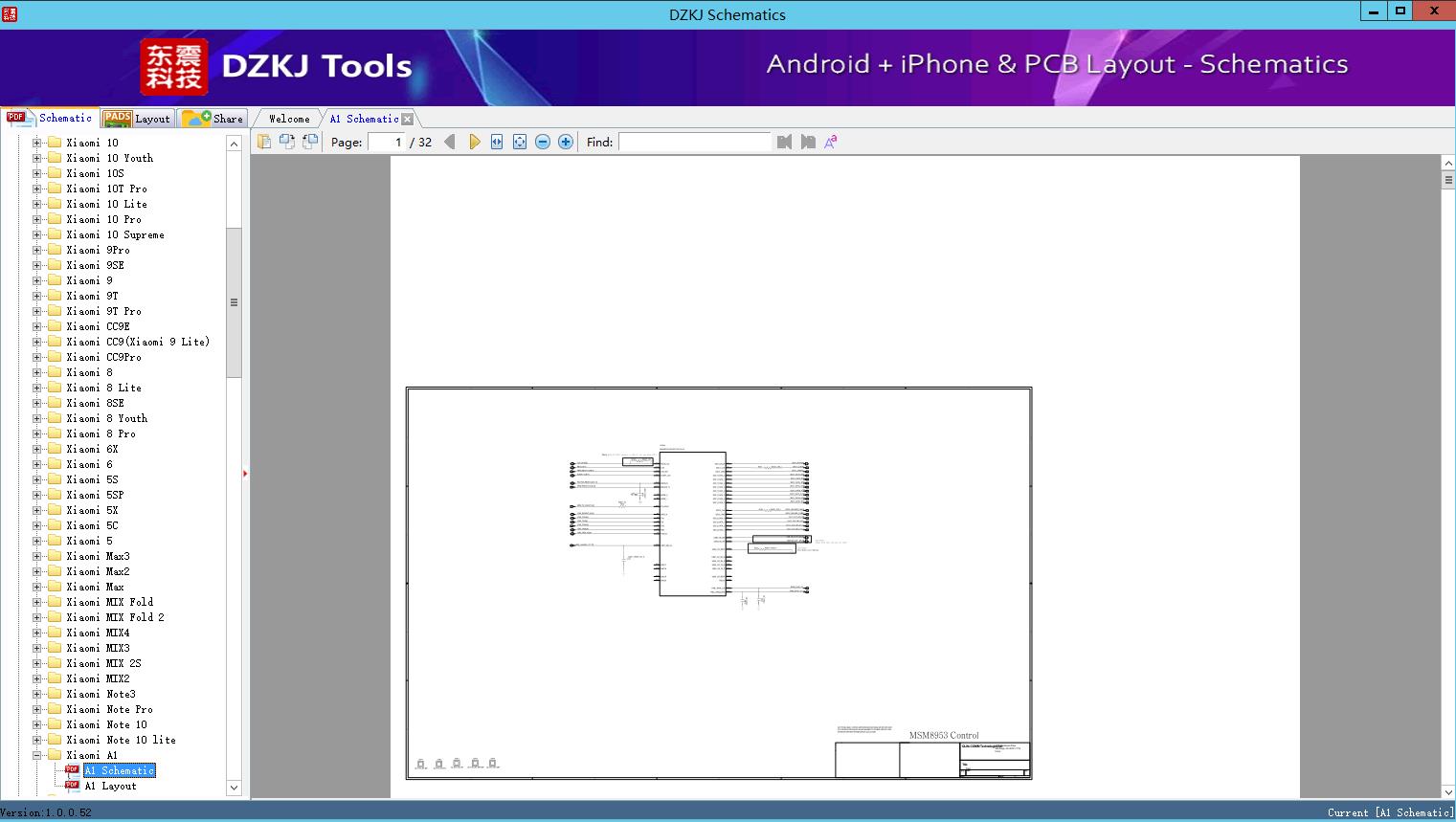Screen dimensions: 1456x822
Task: Click the copy pages icon in toolbar
Action: [264, 142]
